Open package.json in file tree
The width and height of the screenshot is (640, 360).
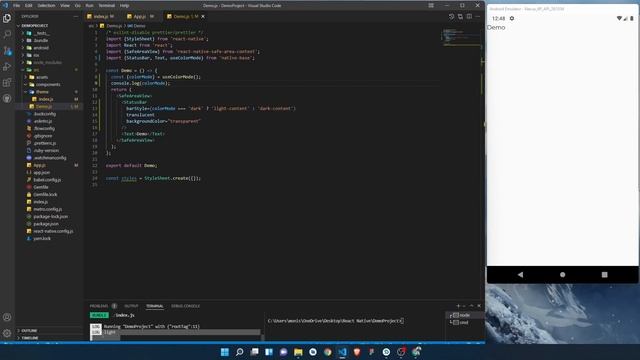46,224
